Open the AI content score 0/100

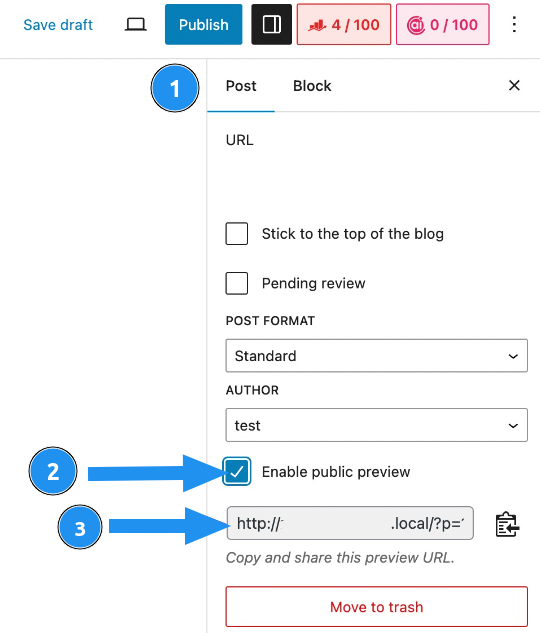tap(443, 25)
